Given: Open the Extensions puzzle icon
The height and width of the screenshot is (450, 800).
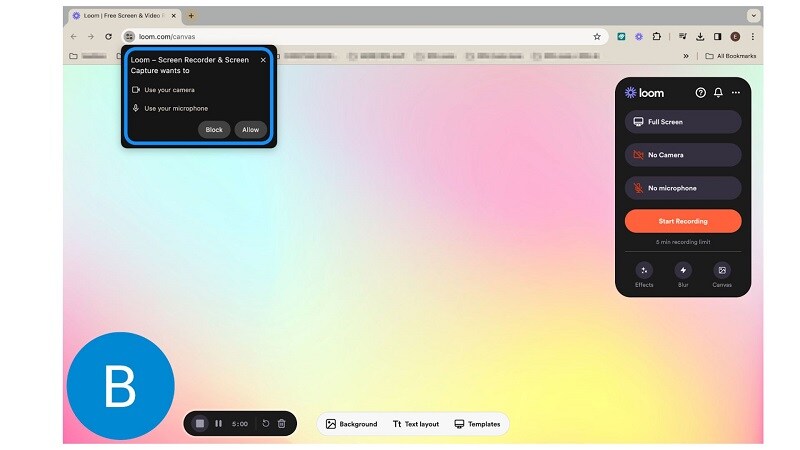Looking at the screenshot, I should [x=657, y=37].
